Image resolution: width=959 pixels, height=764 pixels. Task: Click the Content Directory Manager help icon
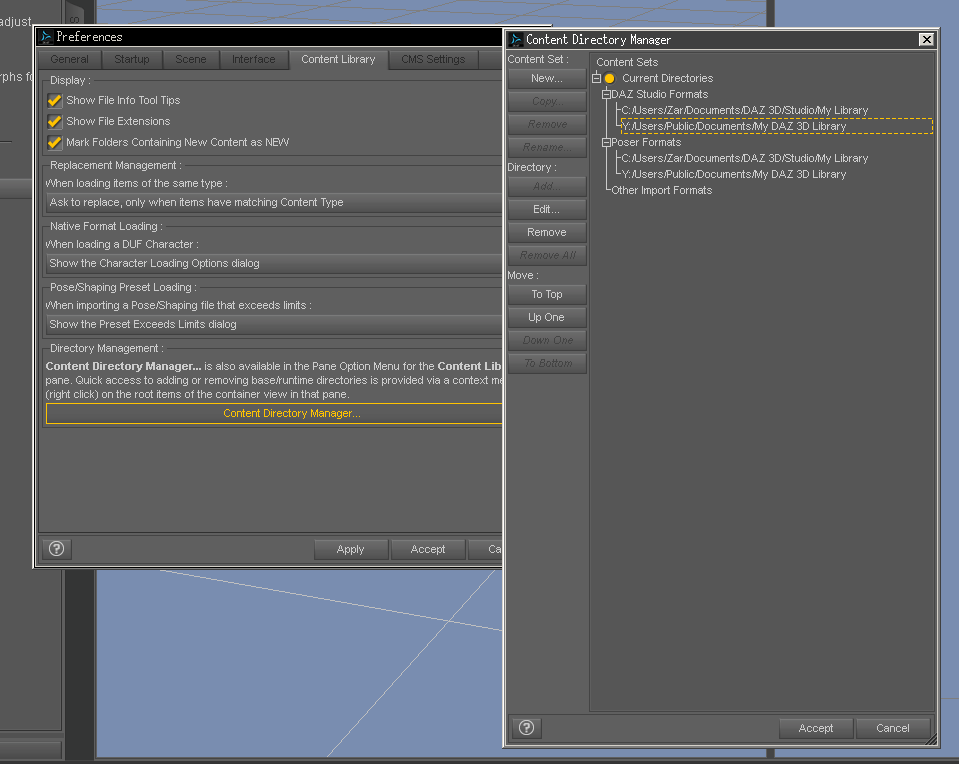point(527,727)
